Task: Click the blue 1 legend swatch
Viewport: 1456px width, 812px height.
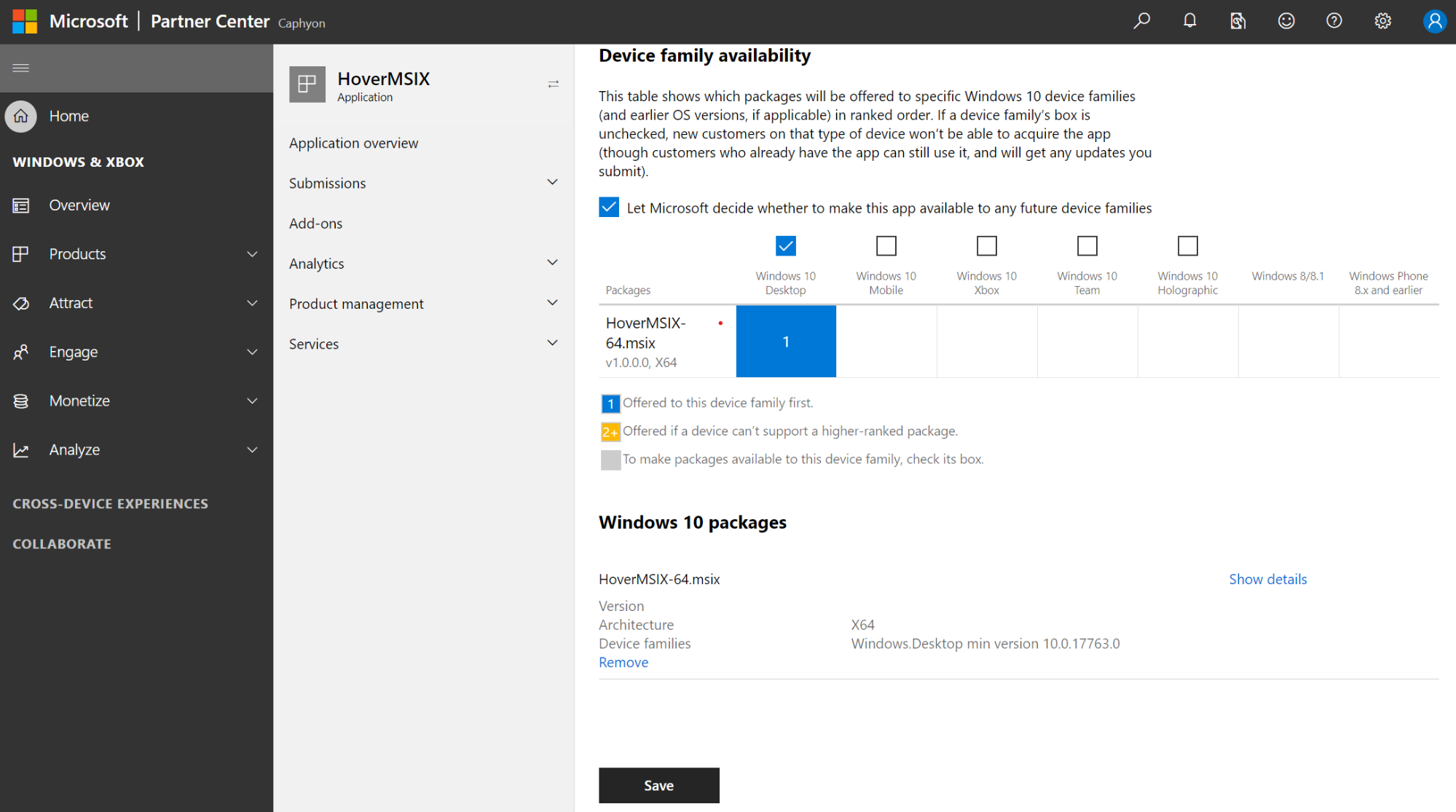Action: (x=610, y=403)
